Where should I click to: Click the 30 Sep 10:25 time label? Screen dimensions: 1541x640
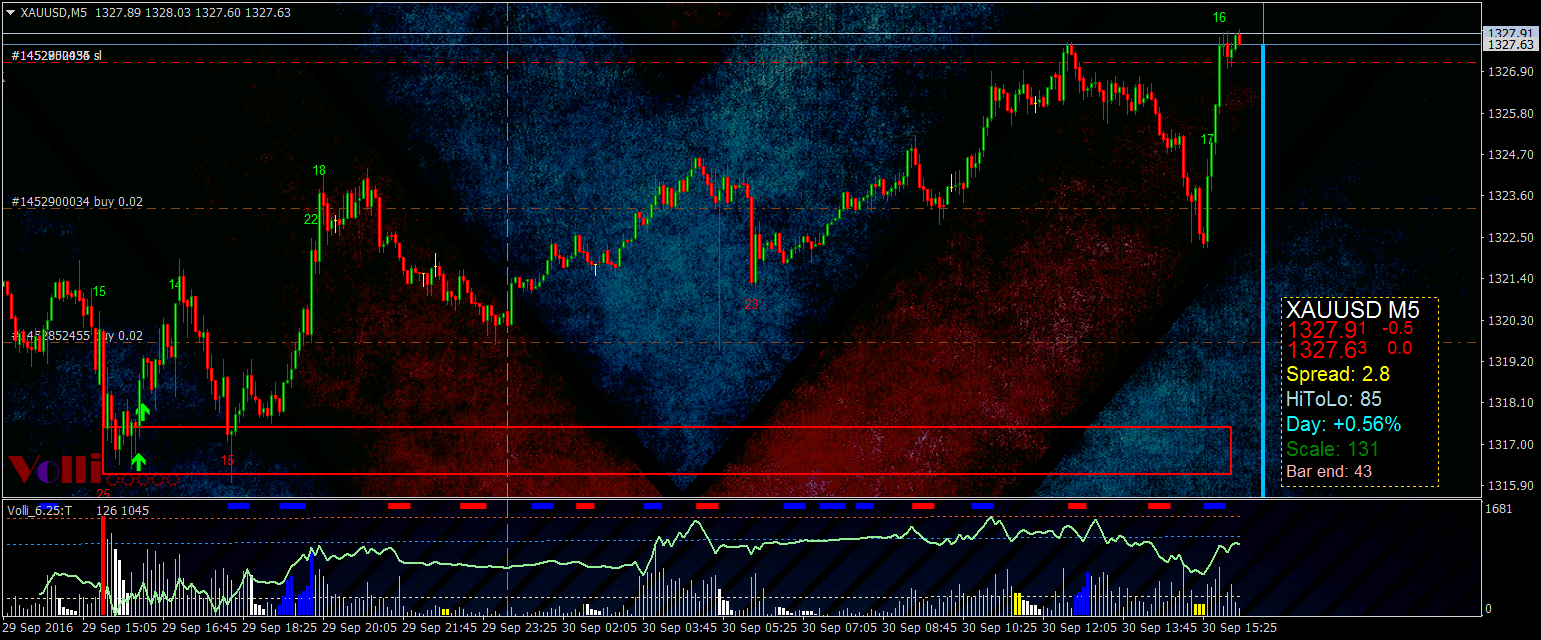(998, 628)
